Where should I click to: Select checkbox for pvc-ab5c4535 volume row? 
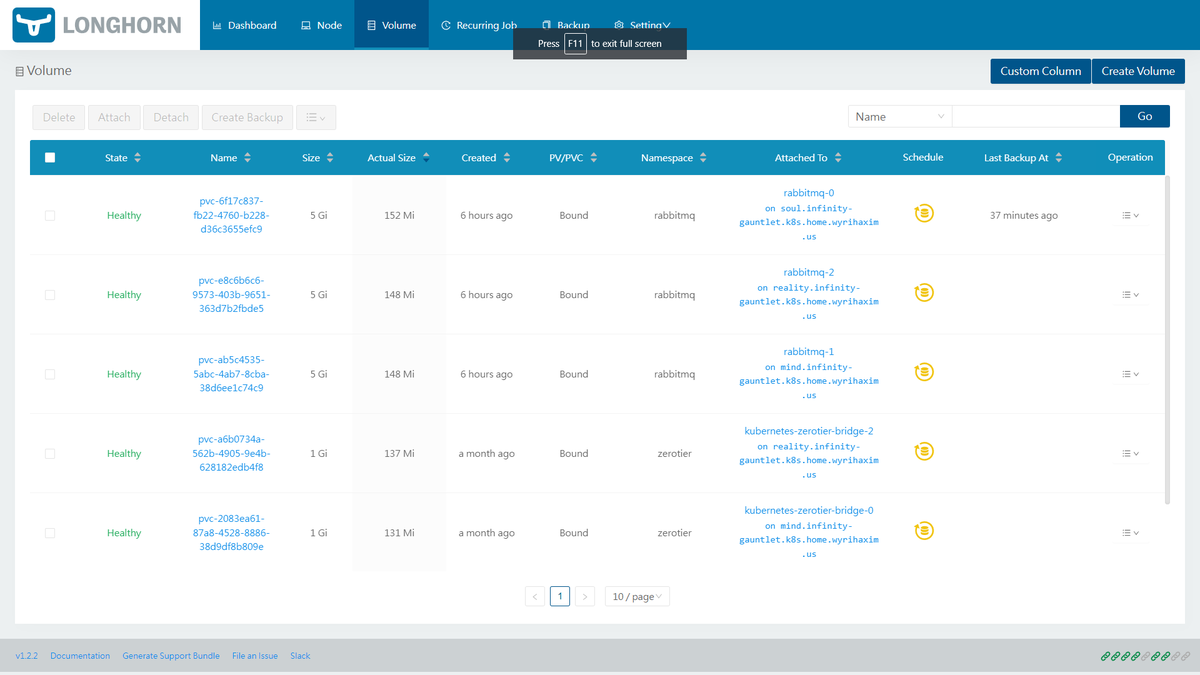tap(50, 374)
